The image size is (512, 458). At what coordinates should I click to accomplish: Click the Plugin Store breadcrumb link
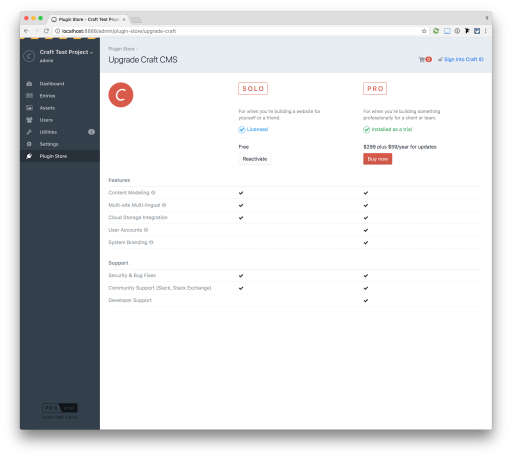click(121, 49)
